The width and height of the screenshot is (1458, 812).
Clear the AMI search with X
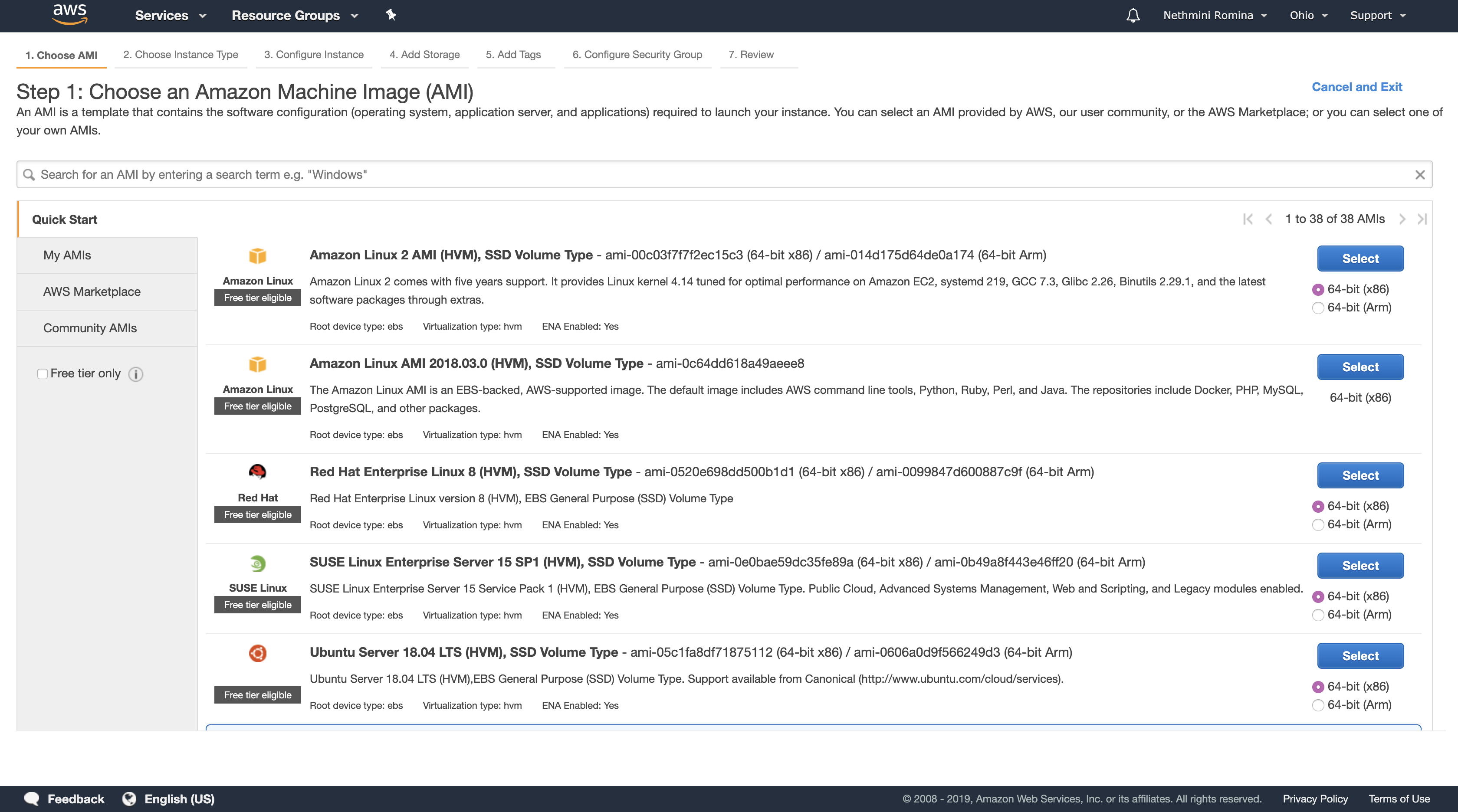(x=1419, y=175)
